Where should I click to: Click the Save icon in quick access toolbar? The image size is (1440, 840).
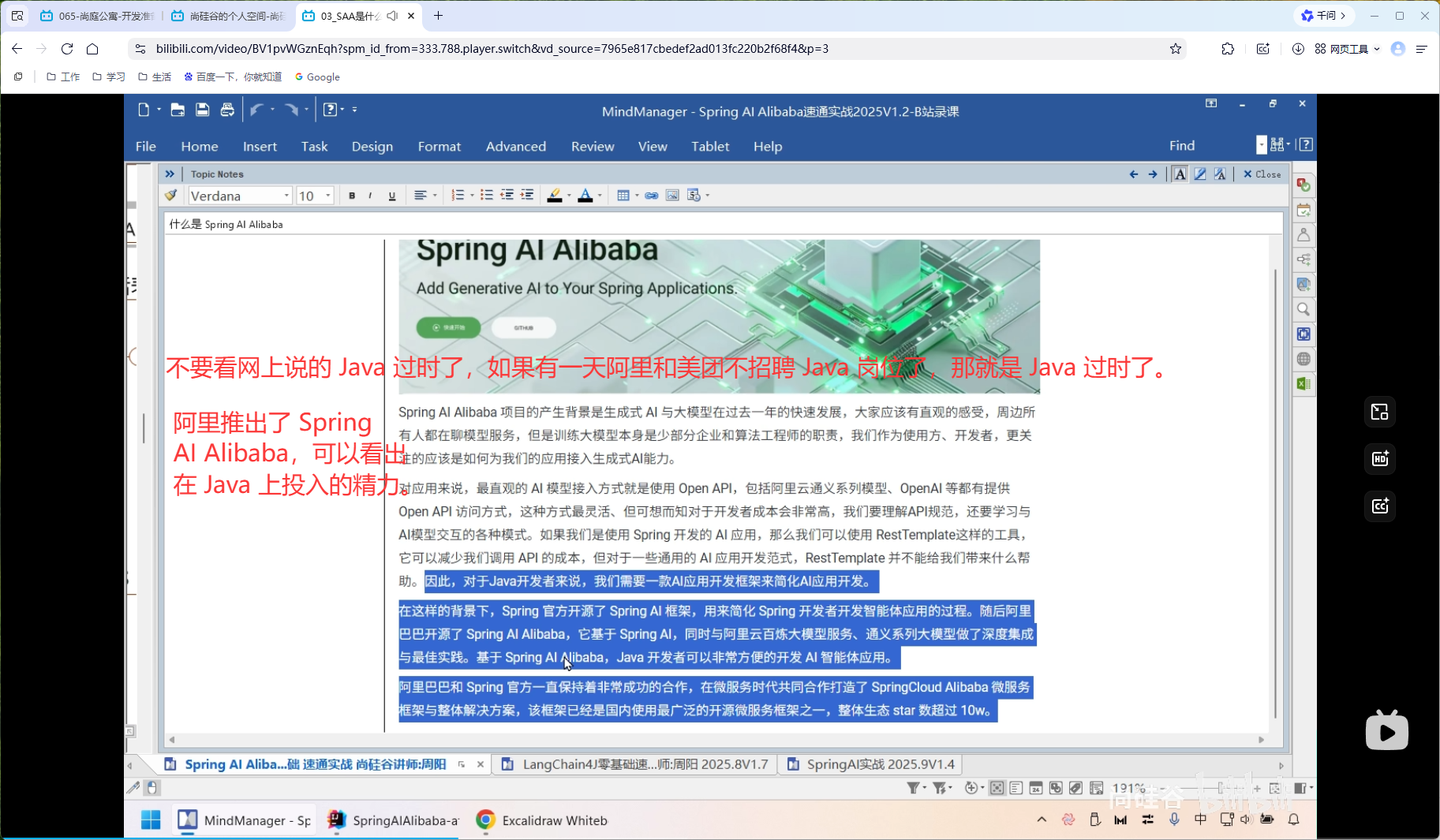(202, 110)
